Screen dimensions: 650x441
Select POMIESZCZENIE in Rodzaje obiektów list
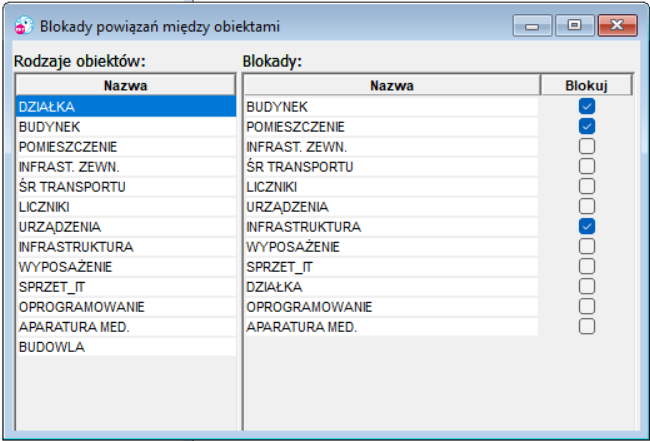point(126,147)
